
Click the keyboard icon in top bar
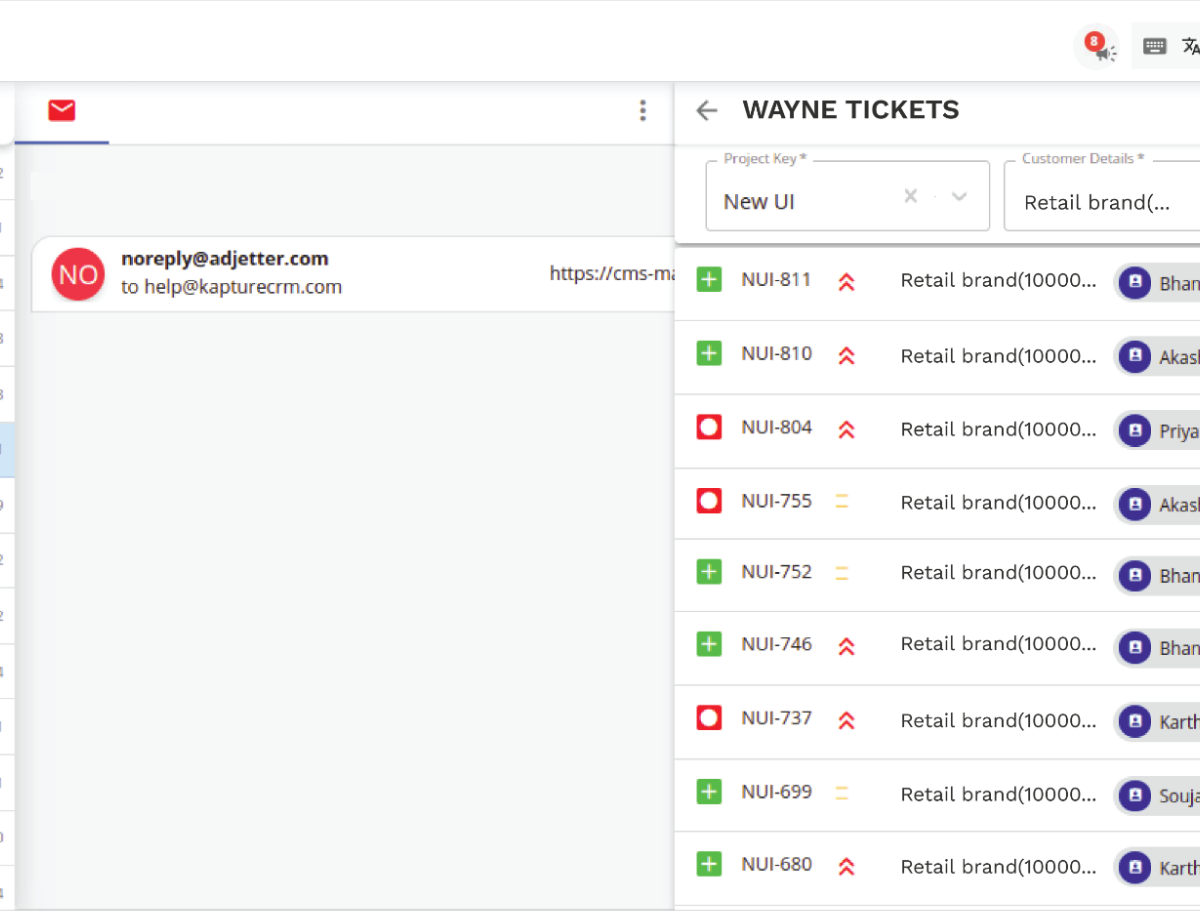click(x=1155, y=46)
